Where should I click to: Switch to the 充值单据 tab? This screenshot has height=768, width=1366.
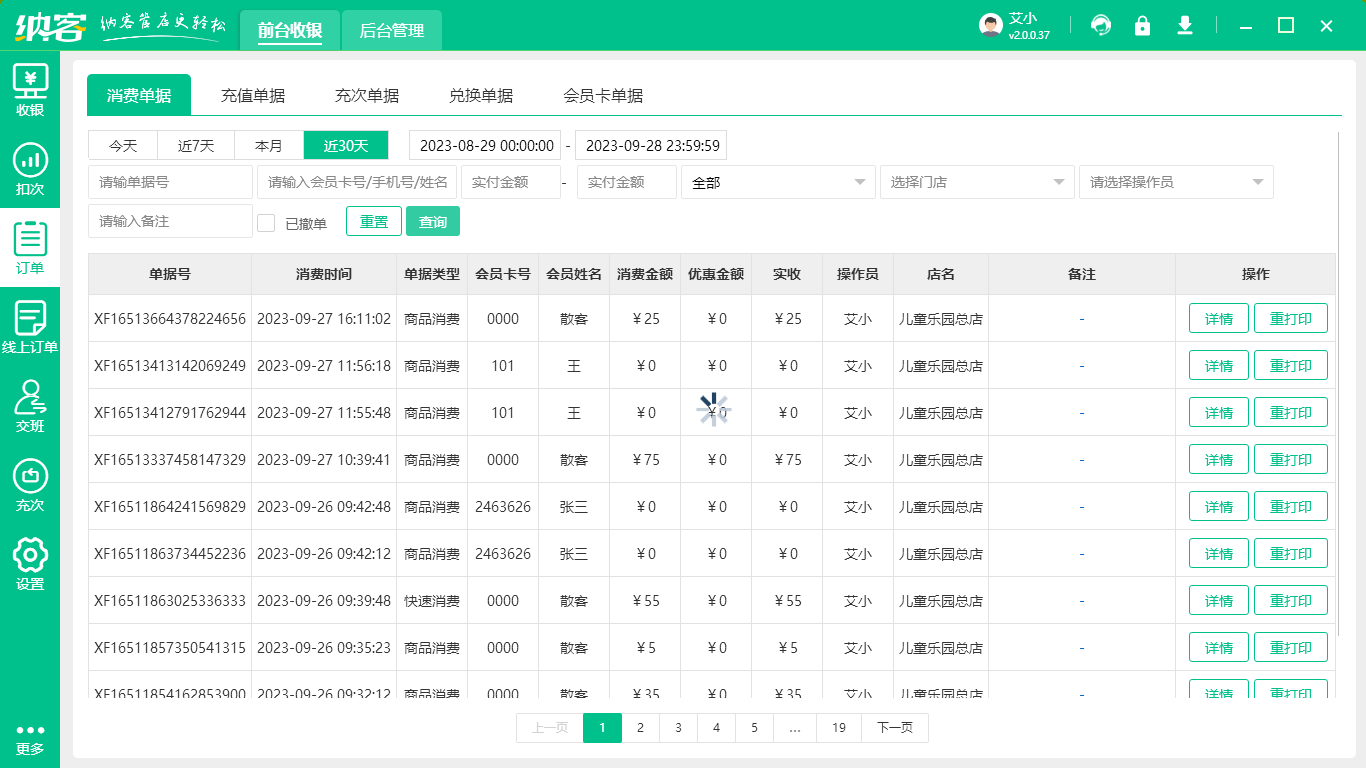click(253, 95)
